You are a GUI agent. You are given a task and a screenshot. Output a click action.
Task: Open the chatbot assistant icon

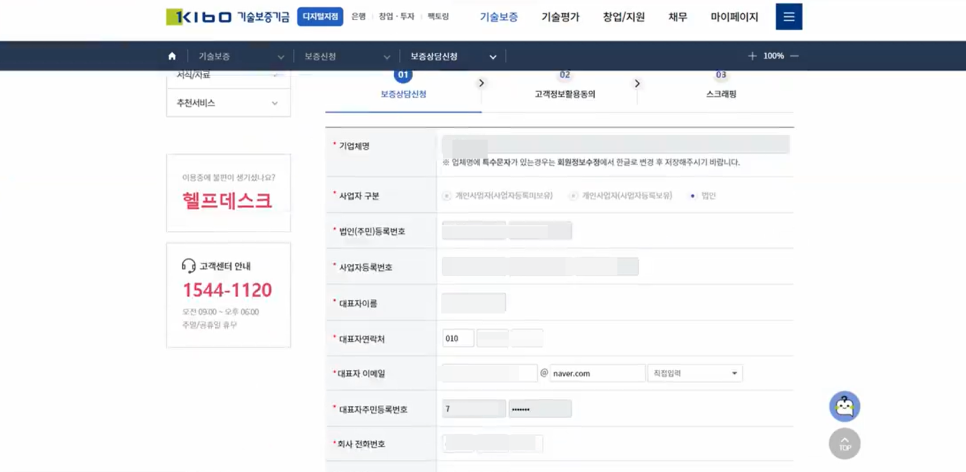[845, 406]
